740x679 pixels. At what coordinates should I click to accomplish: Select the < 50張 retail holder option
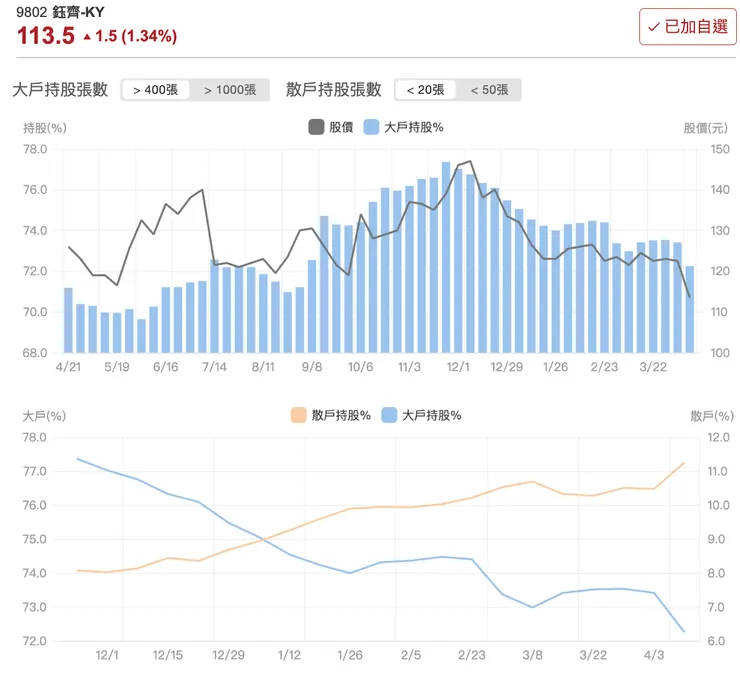(x=489, y=90)
